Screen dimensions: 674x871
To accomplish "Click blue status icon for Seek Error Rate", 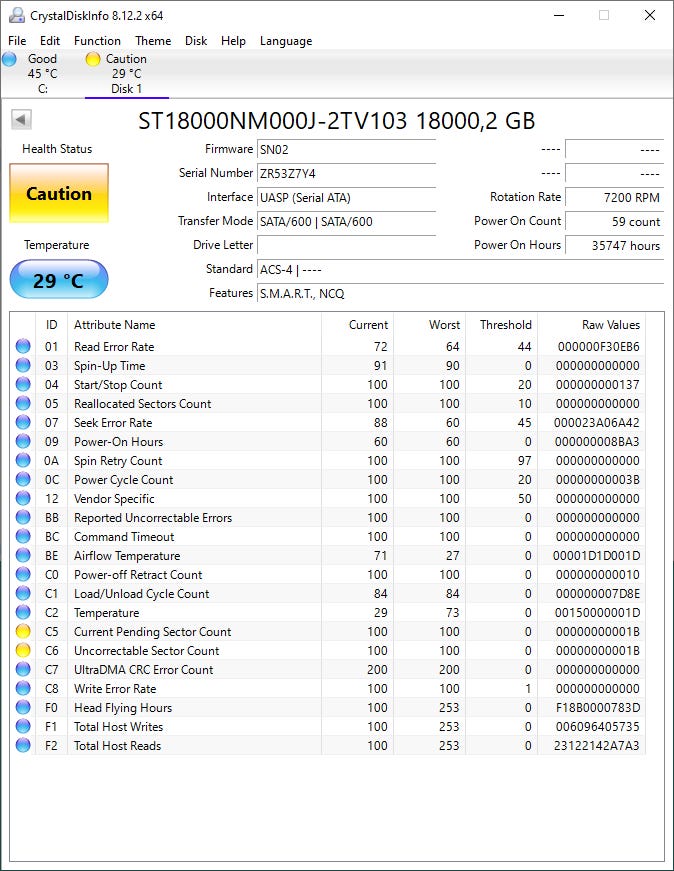I will pos(23,423).
